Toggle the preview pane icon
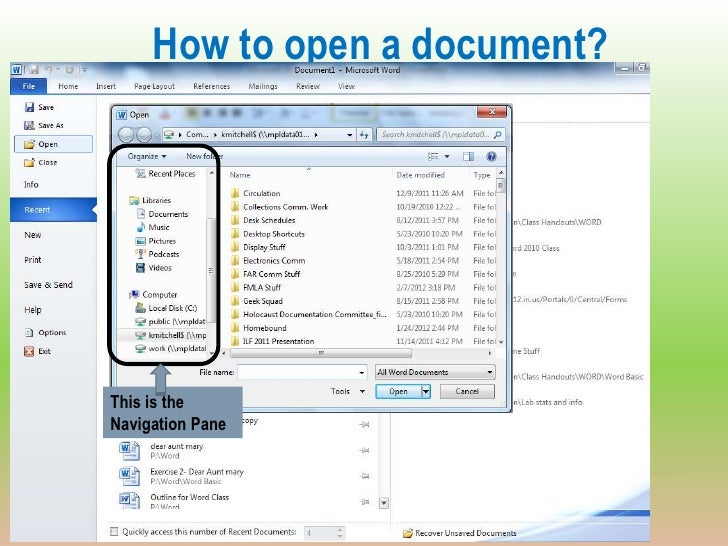This screenshot has height=546, width=728. (x=468, y=156)
